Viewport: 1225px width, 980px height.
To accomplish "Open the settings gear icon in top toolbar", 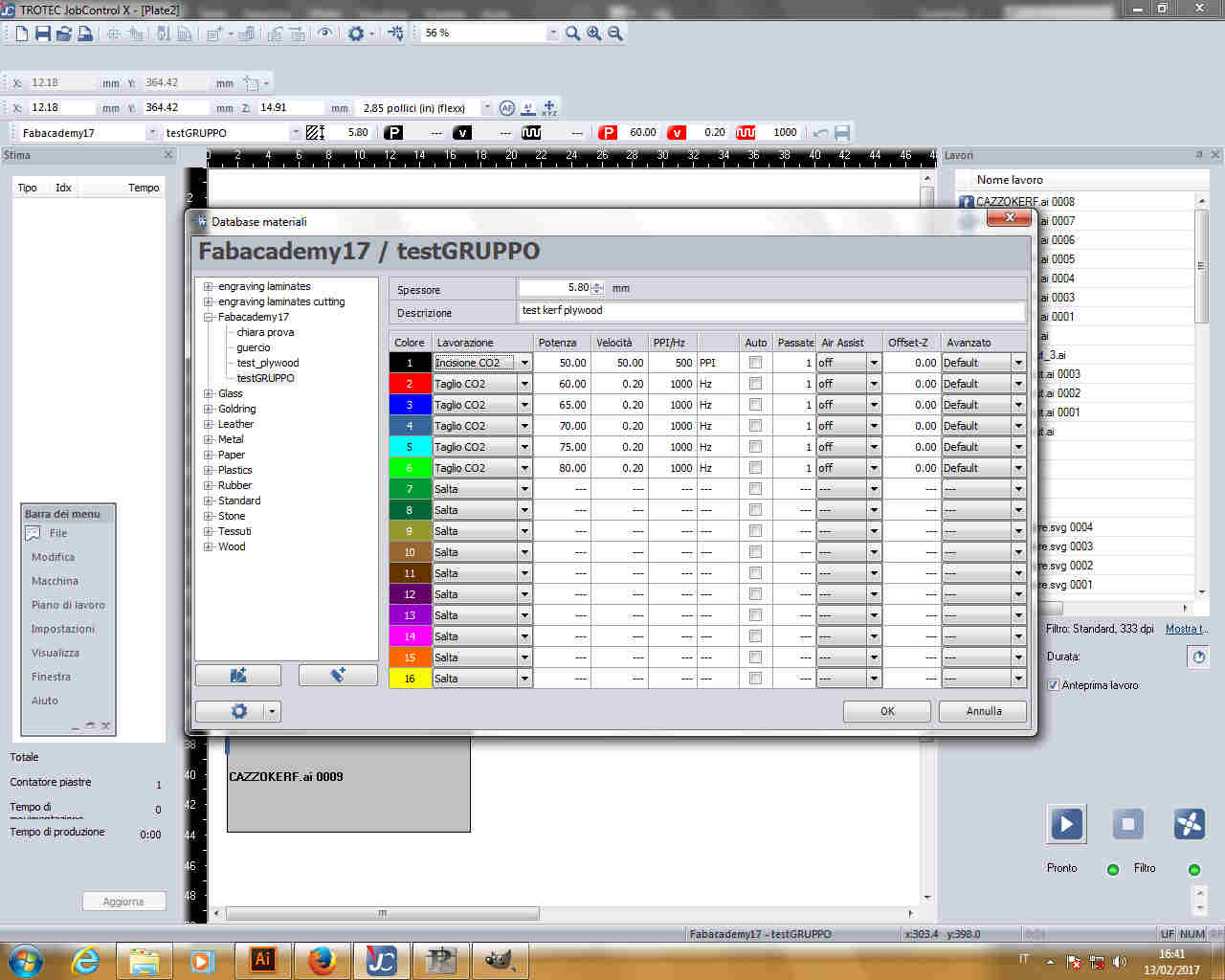I will pyautogui.click(x=356, y=33).
